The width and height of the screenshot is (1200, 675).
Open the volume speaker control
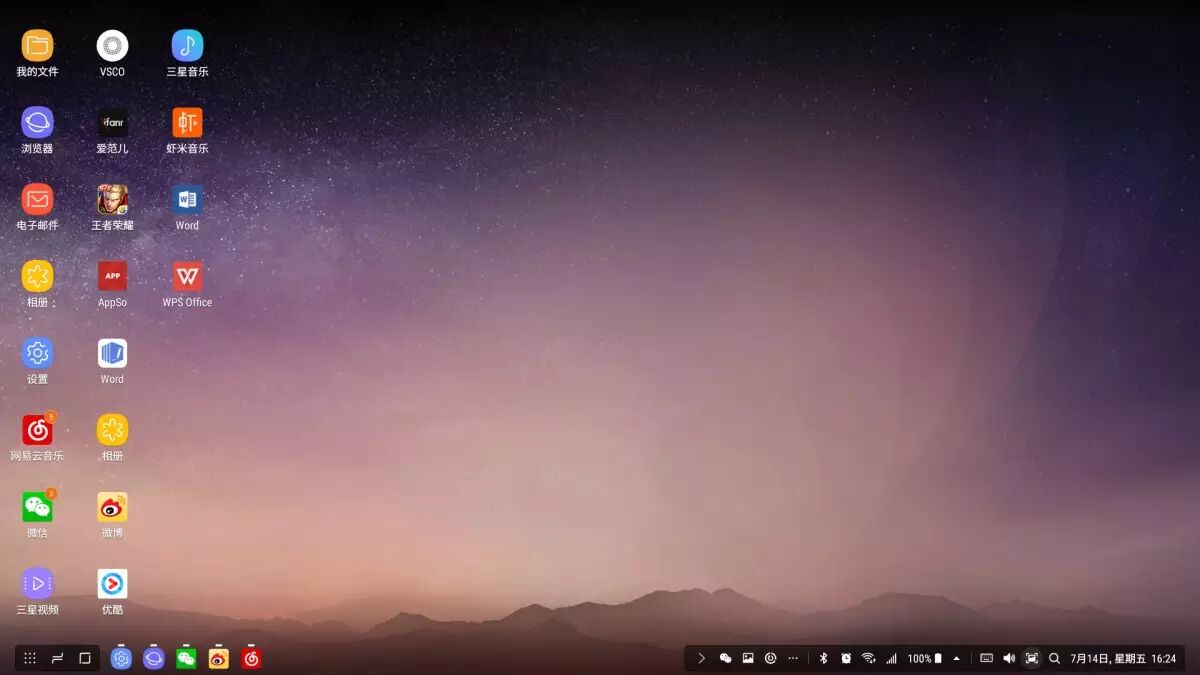click(1009, 658)
